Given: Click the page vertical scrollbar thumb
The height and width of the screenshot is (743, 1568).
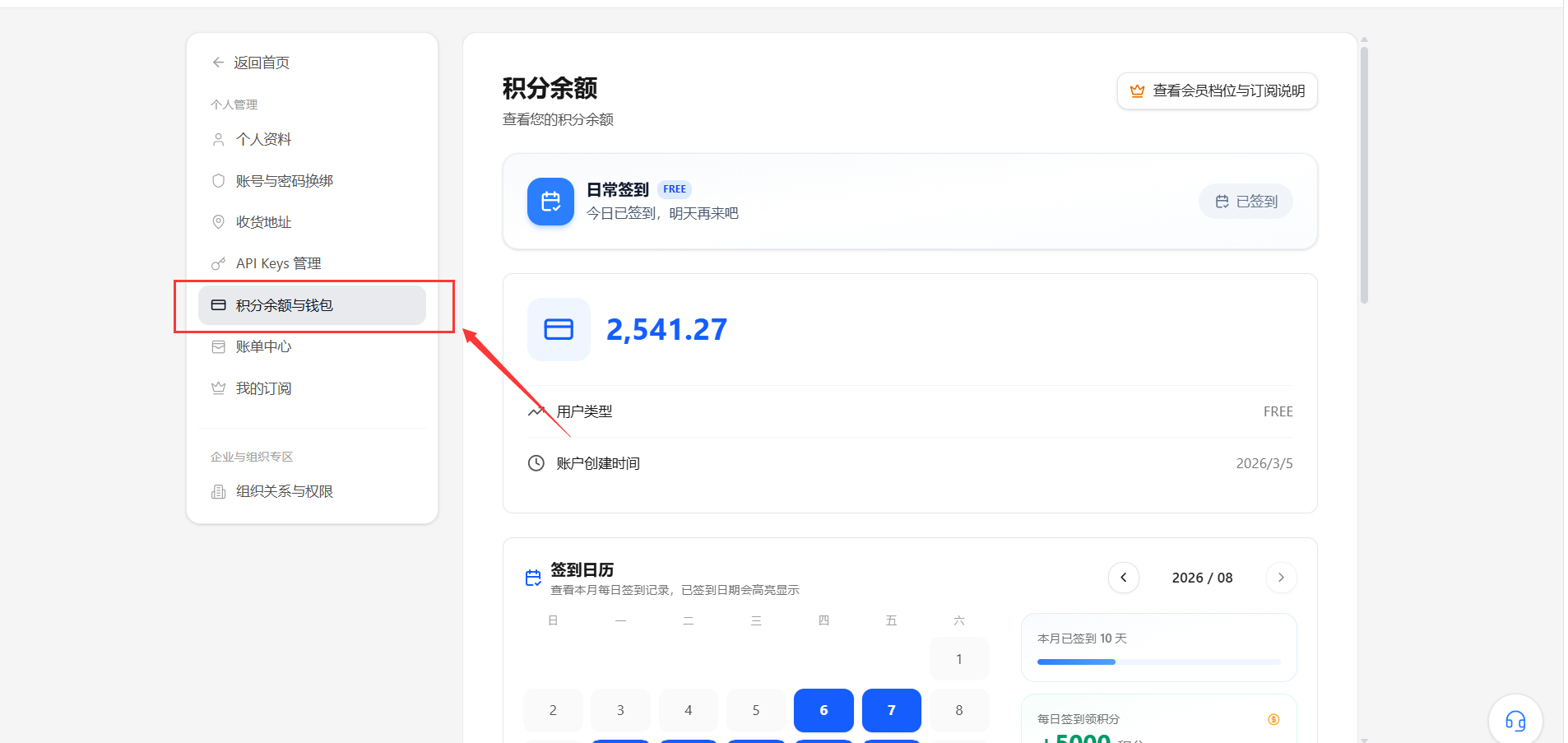Looking at the screenshot, I should pyautogui.click(x=1364, y=175).
